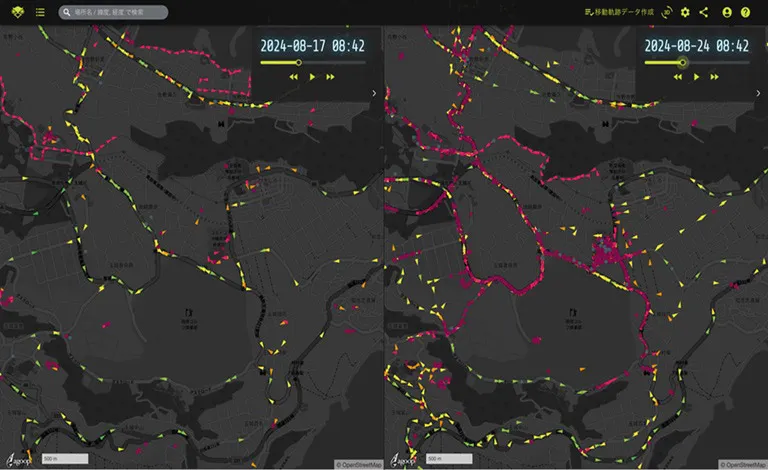Image resolution: width=768 pixels, height=470 pixels.
Task: Fast forward the right map timeline
Action: click(714, 77)
